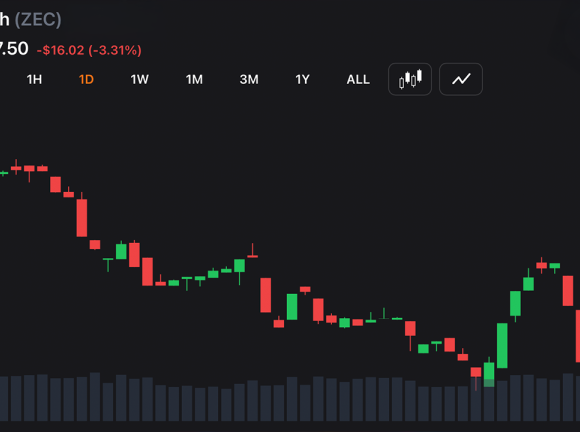The height and width of the screenshot is (432, 580).
Task: Click the highlighted volume bar under the low
Action: click(x=489, y=400)
